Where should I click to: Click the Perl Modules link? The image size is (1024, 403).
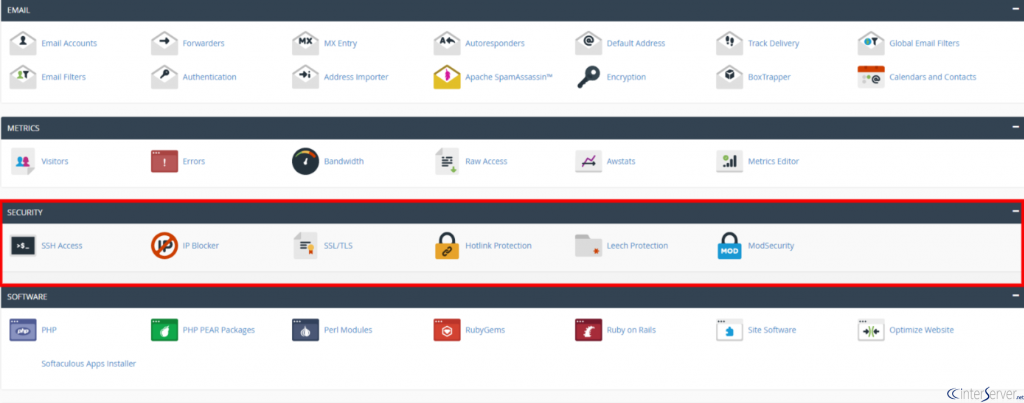348,330
